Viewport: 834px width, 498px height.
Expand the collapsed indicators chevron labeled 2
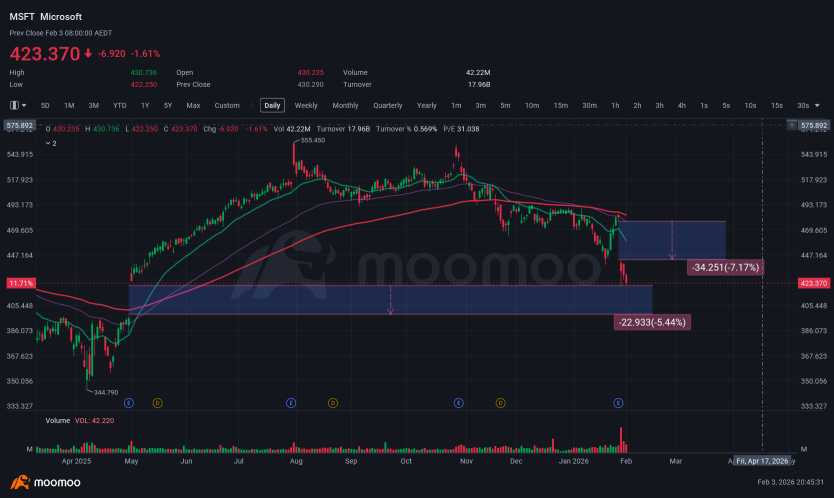click(x=51, y=143)
